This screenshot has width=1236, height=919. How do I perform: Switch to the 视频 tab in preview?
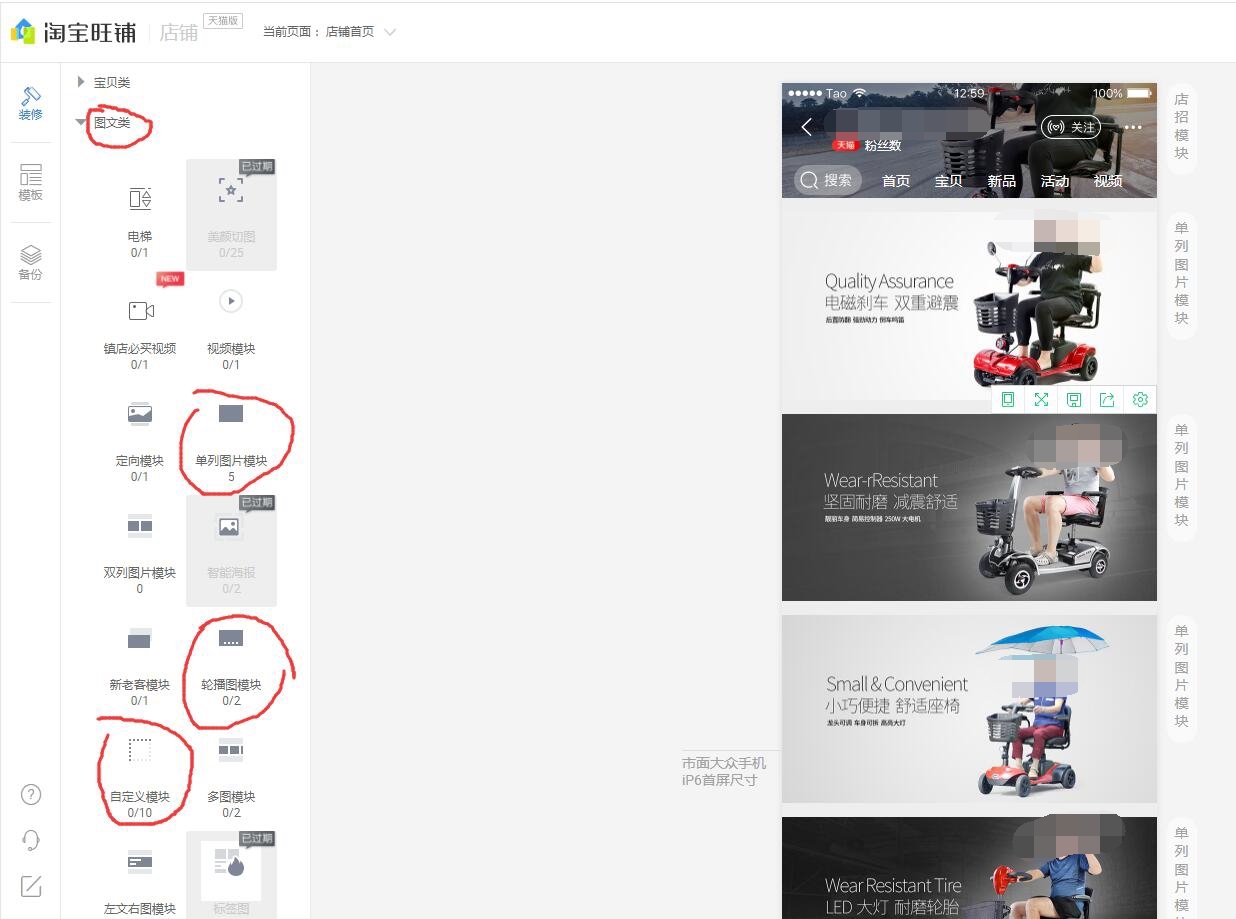[x=1108, y=181]
